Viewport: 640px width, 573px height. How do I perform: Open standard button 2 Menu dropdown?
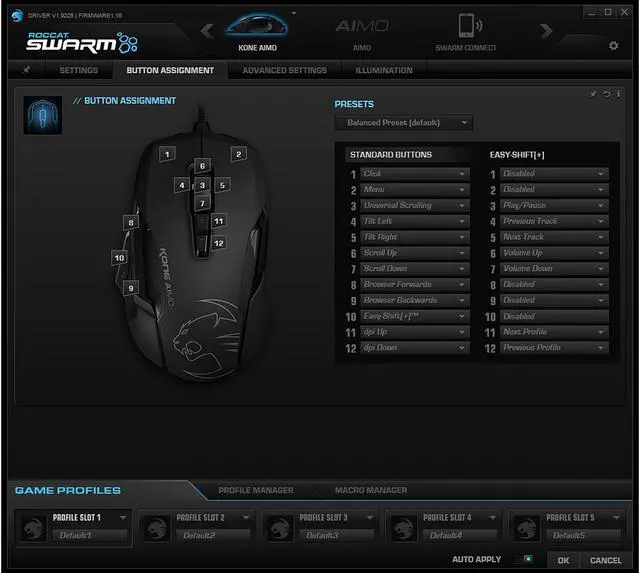[x=415, y=189]
